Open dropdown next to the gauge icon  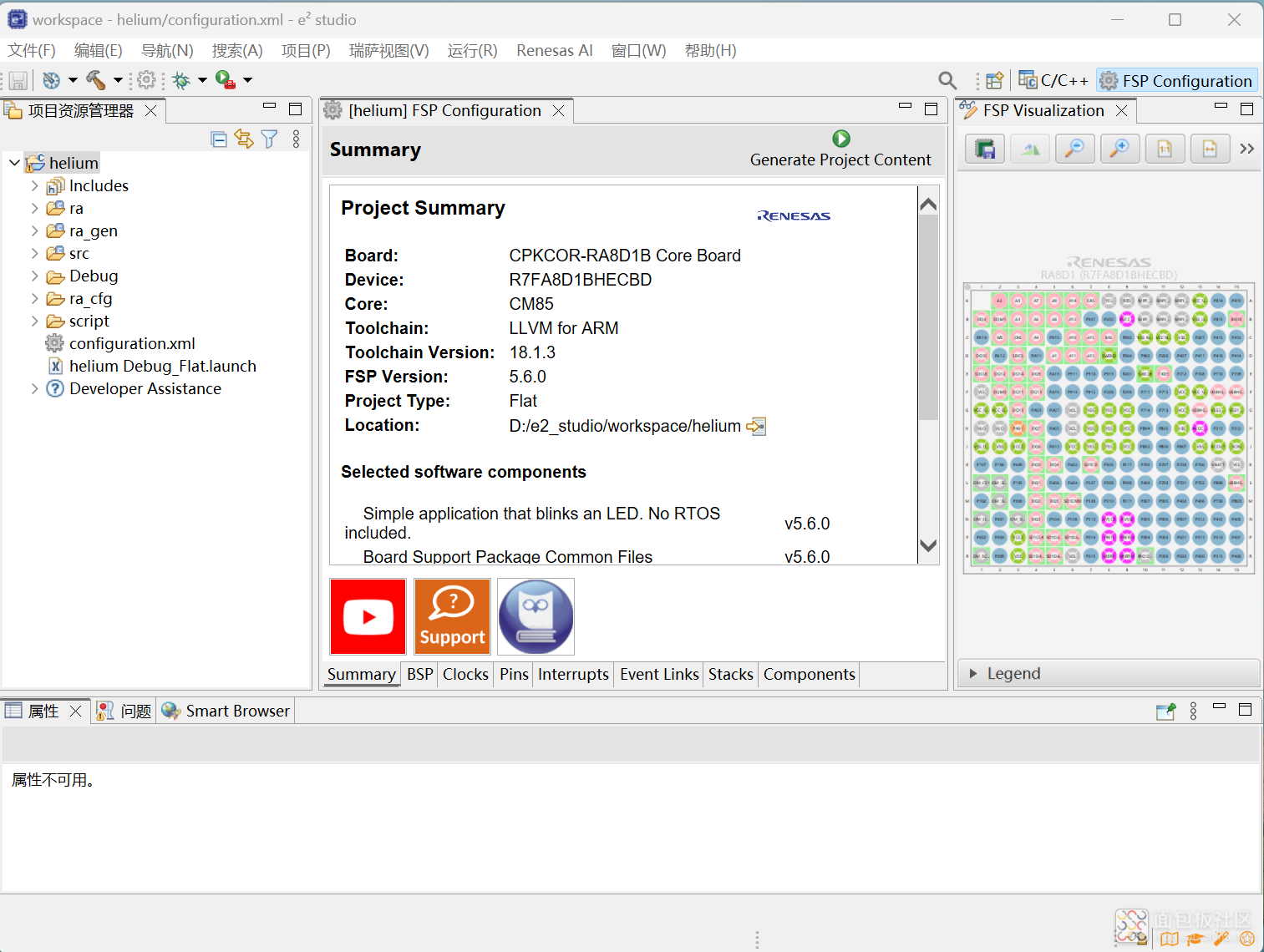tap(73, 80)
